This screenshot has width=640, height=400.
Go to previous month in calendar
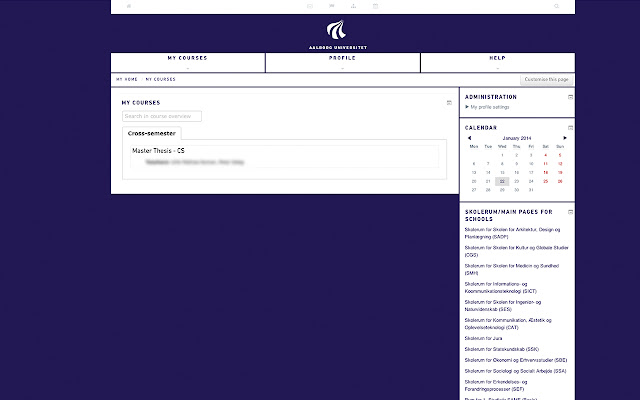point(469,138)
